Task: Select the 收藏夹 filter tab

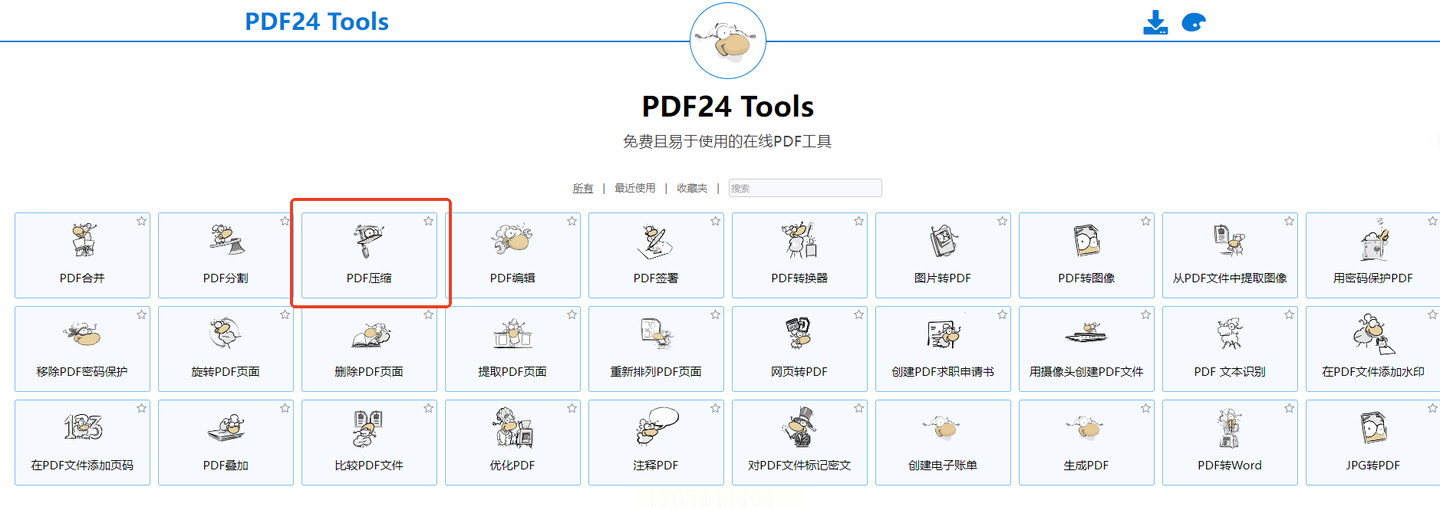Action: [x=692, y=188]
